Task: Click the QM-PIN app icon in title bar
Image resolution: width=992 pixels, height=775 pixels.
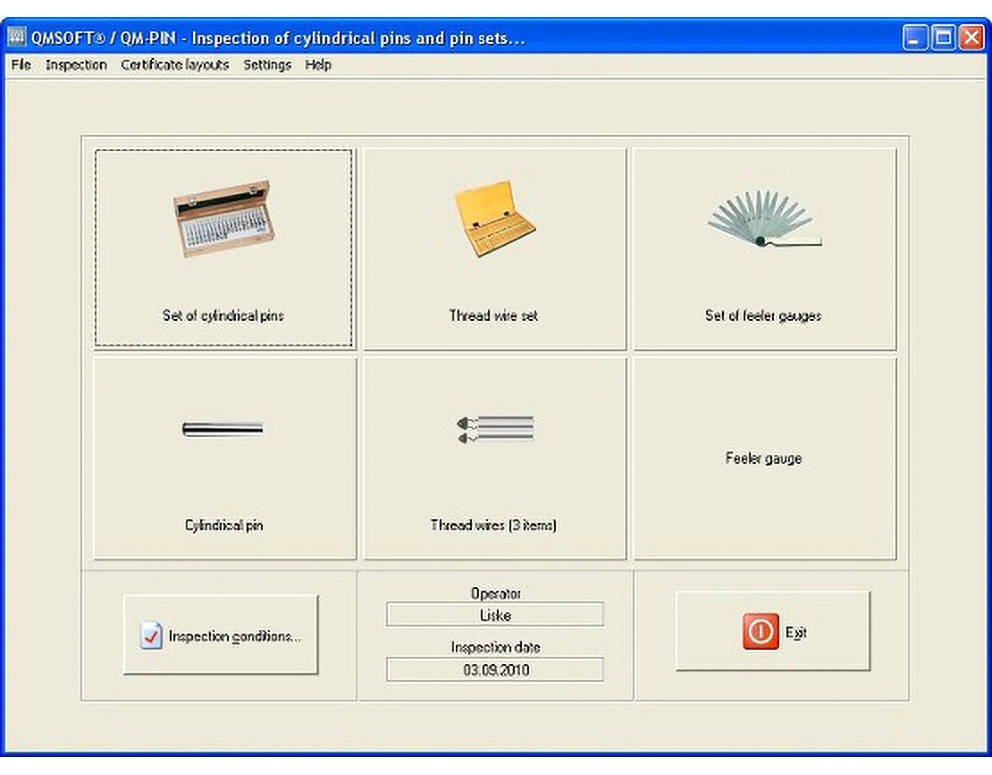Action: pos(17,37)
